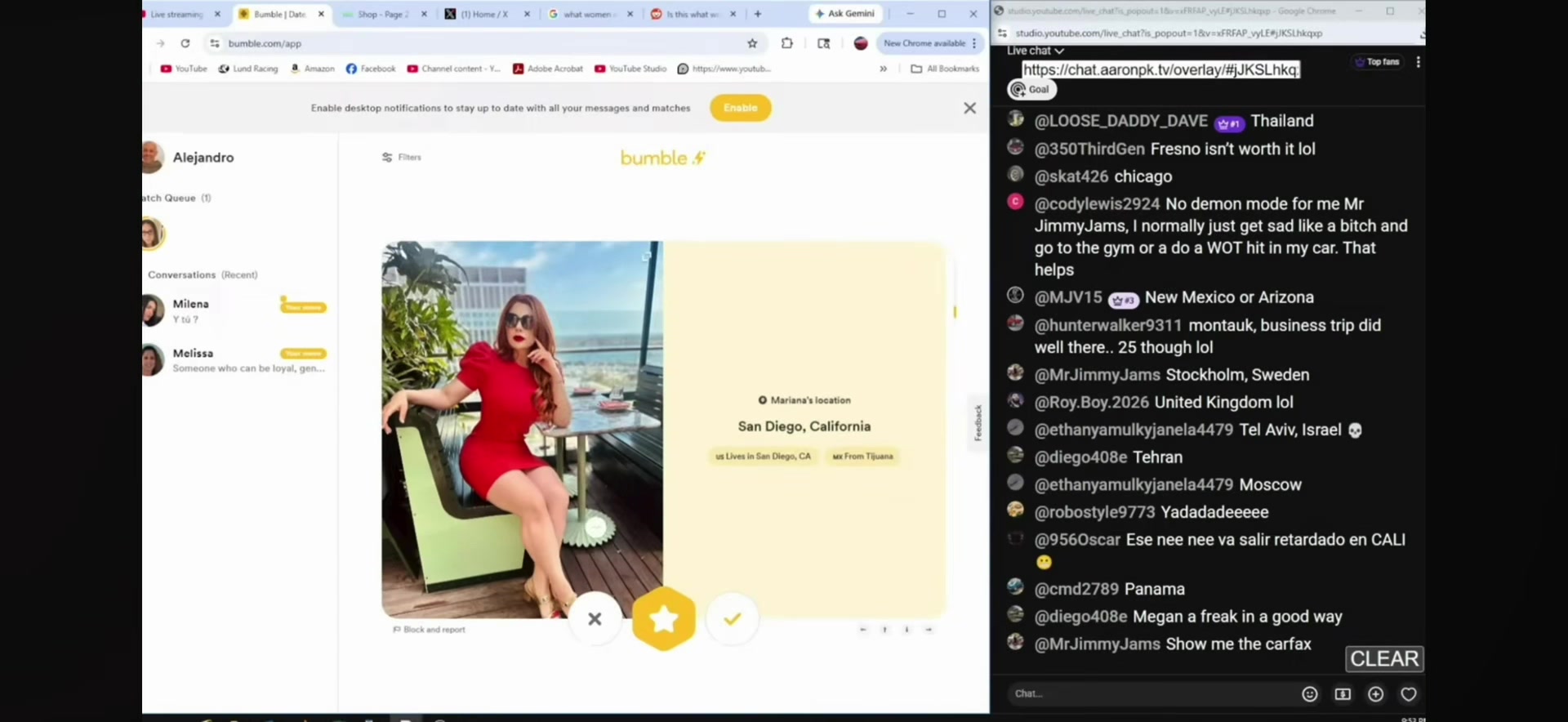The width and height of the screenshot is (1568, 722).
Task: Switch to the Live streaming browser tab
Action: (x=176, y=14)
